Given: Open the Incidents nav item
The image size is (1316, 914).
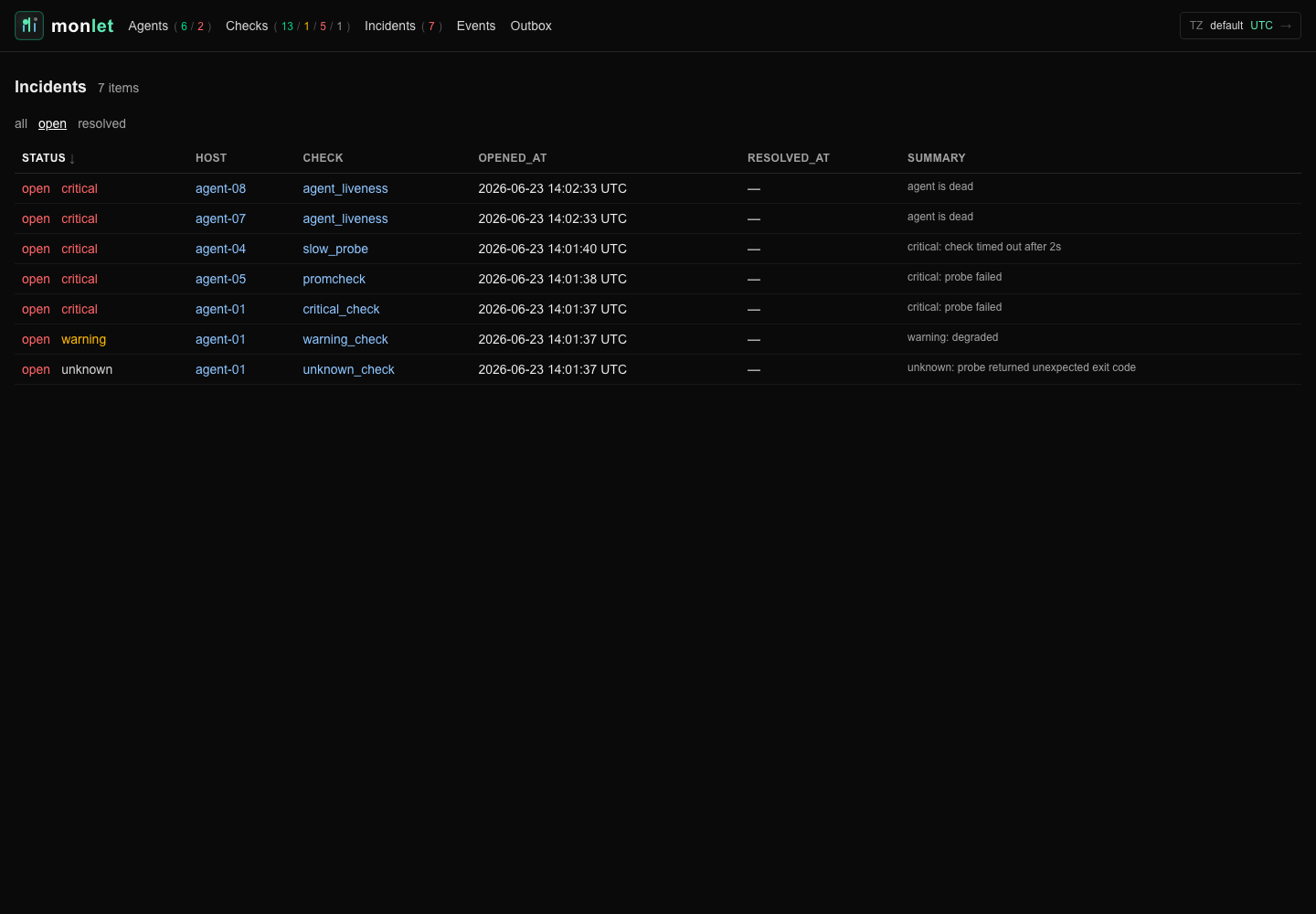Looking at the screenshot, I should (x=390, y=26).
